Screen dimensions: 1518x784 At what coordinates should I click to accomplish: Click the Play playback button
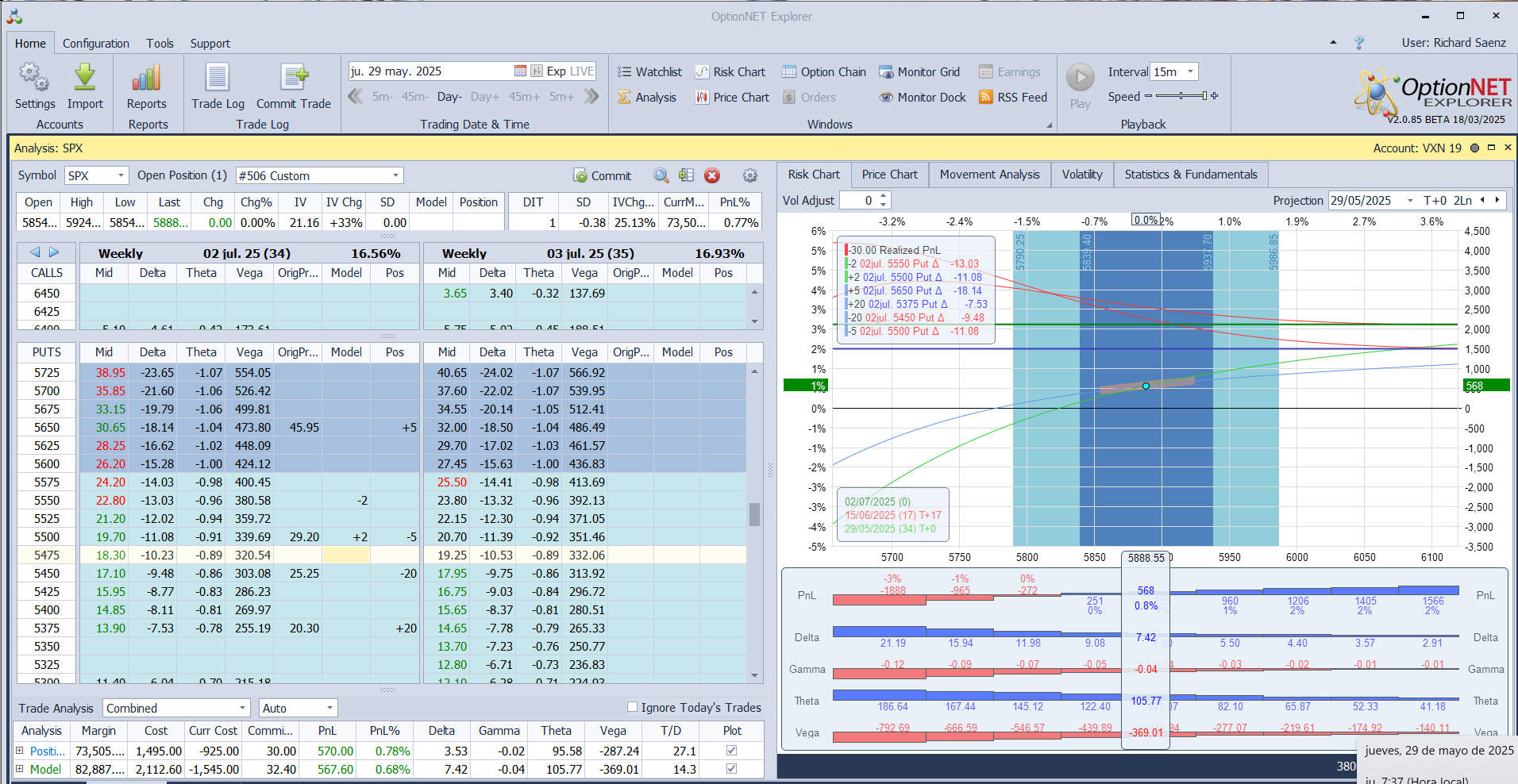point(1080,78)
